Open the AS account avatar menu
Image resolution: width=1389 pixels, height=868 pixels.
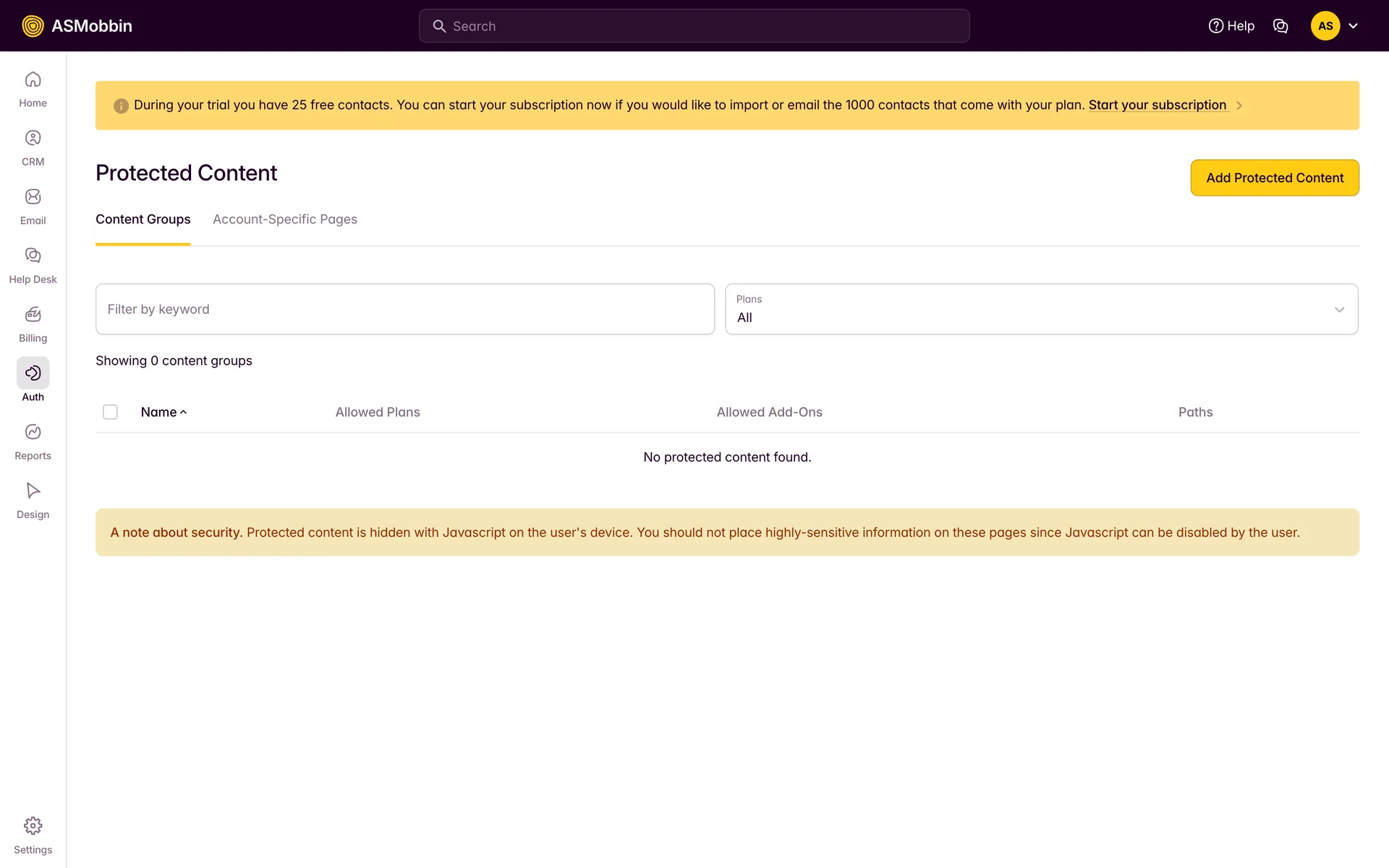tap(1333, 26)
